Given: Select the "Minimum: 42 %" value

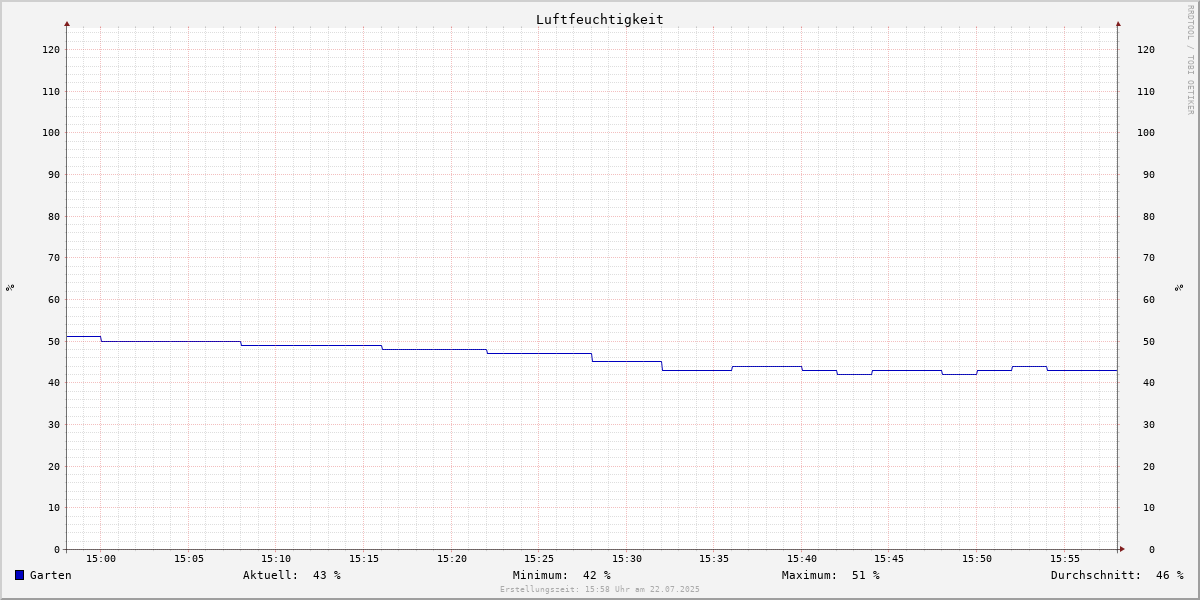Looking at the screenshot, I should click(562, 575).
